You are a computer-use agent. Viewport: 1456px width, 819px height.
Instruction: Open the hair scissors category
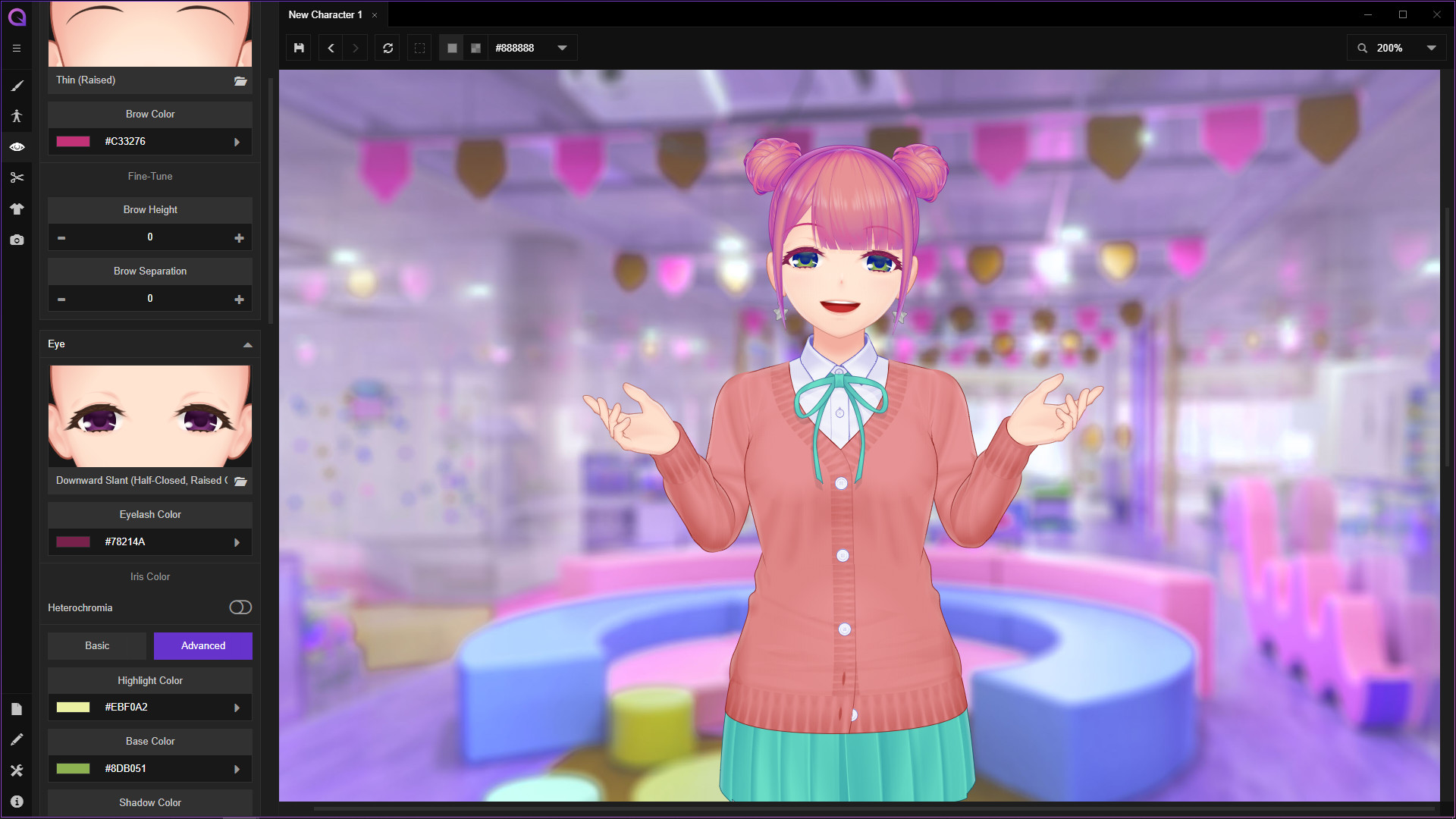tap(17, 177)
